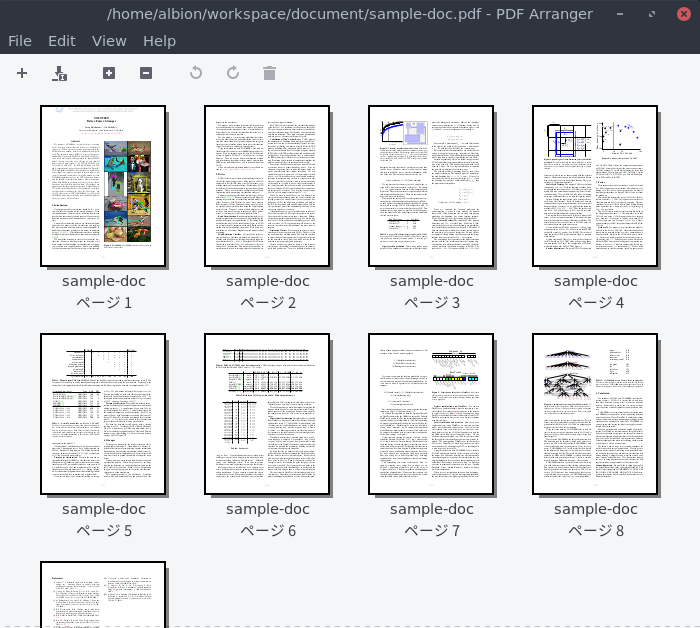The height and width of the screenshot is (628, 700).
Task: Select the page 2 thumbnail
Action: (266, 186)
